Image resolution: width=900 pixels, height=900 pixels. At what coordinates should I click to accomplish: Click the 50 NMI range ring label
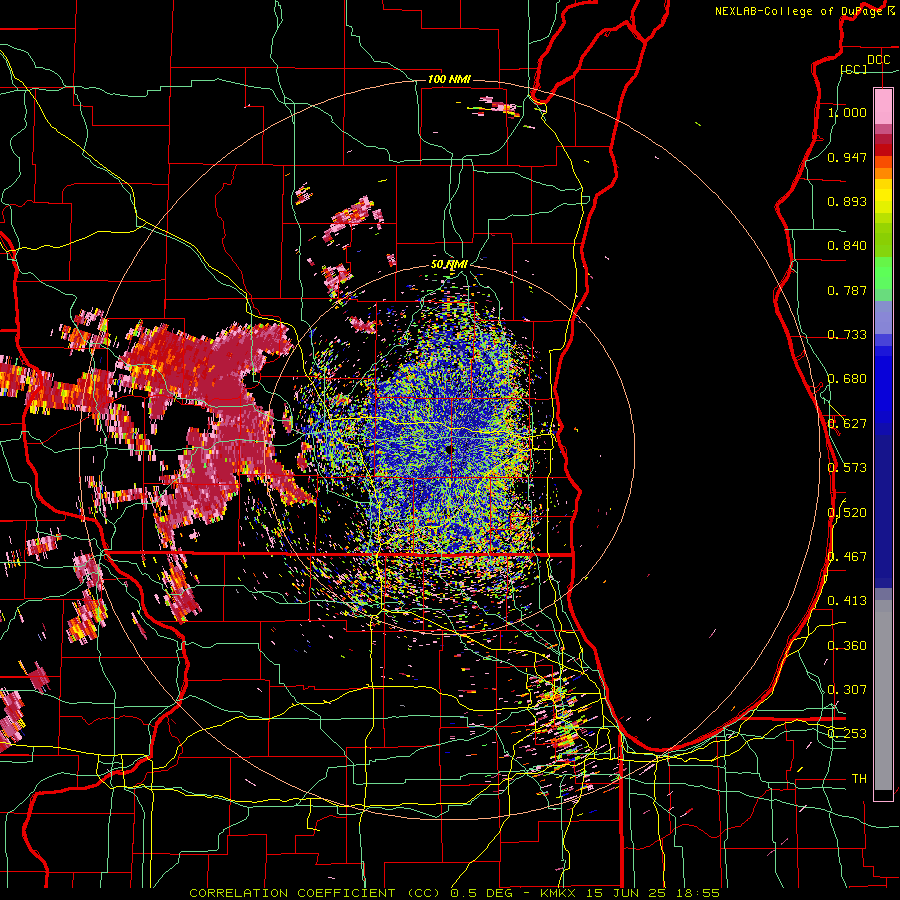449,265
